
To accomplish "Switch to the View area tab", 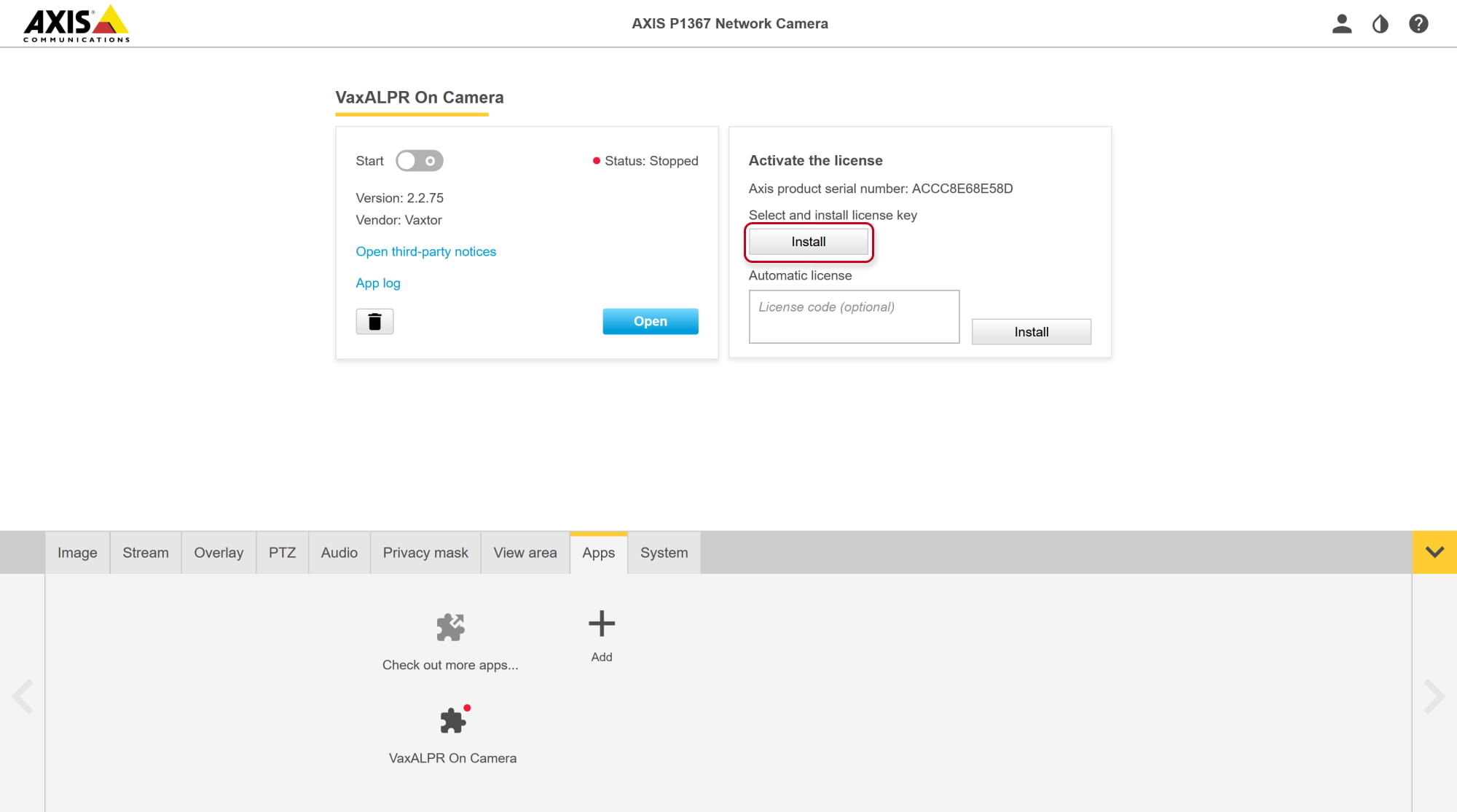I will tap(525, 553).
